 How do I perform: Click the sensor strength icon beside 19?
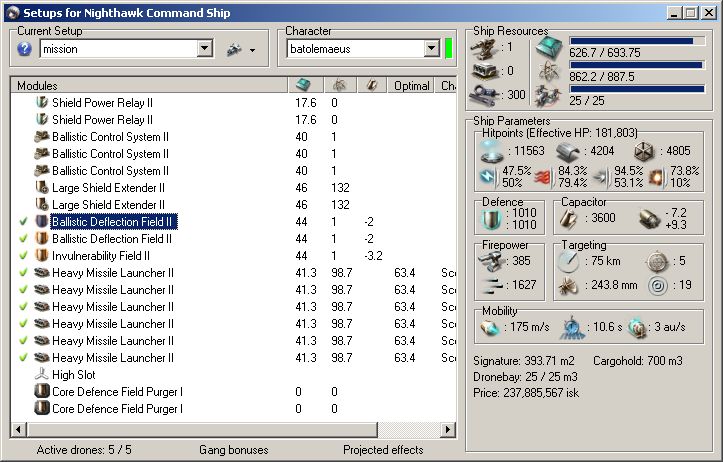(658, 286)
